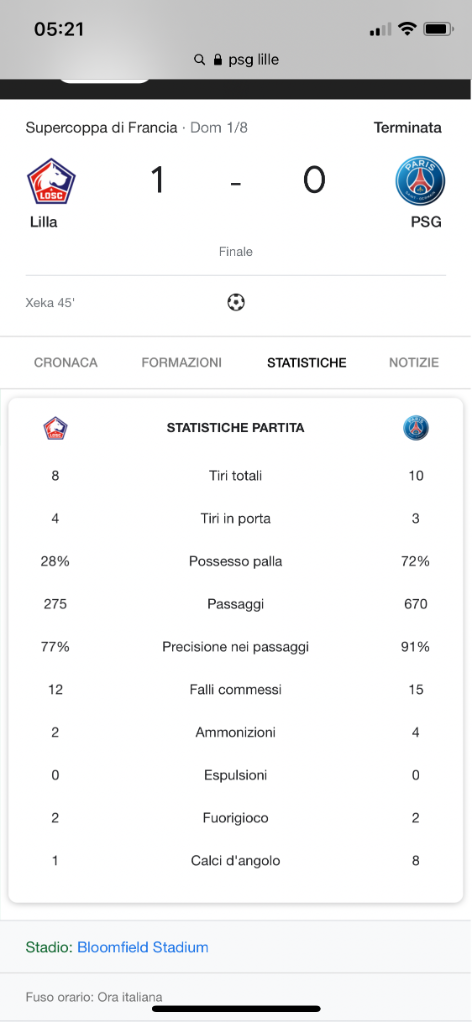The width and height of the screenshot is (472, 1022).
Task: Tap the small LOSC logo in the statistics card
Action: (x=55, y=428)
